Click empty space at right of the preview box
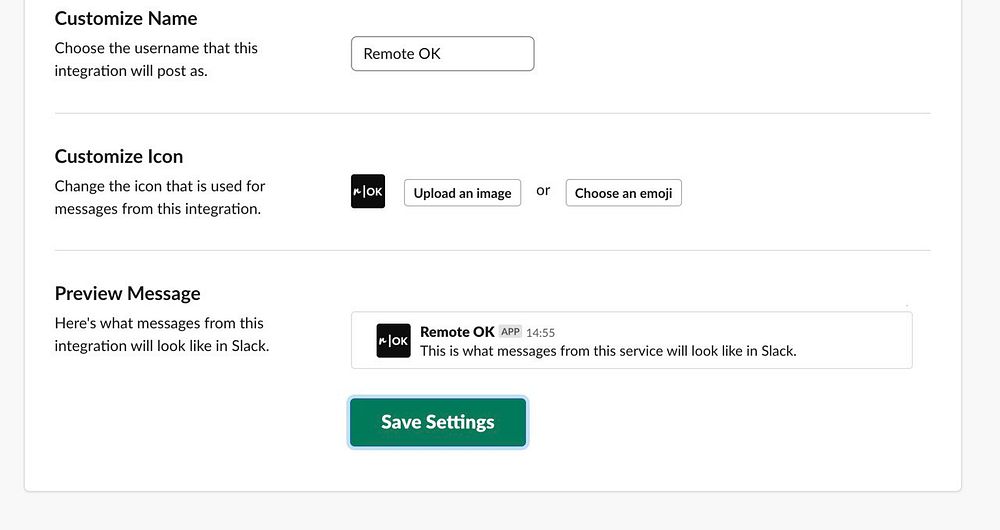The image size is (1000, 530). [860, 340]
